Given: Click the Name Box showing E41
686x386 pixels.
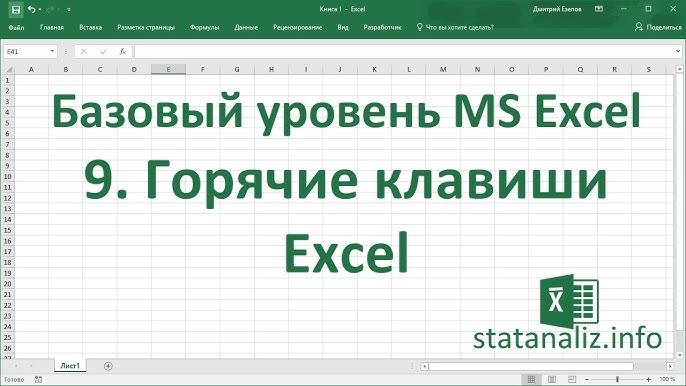Looking at the screenshot, I should coord(26,52).
